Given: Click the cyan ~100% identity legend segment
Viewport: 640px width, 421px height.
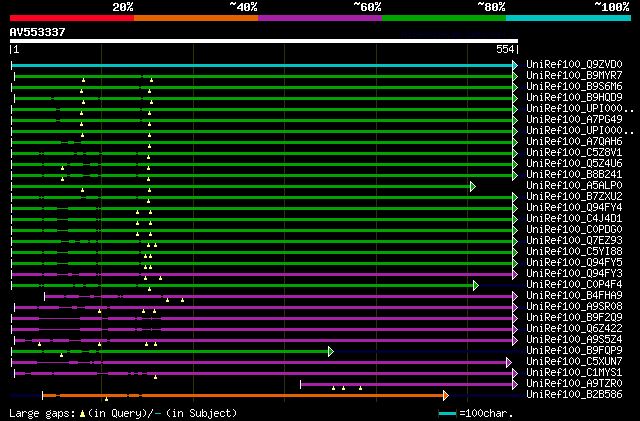Looking at the screenshot, I should coord(569,18).
